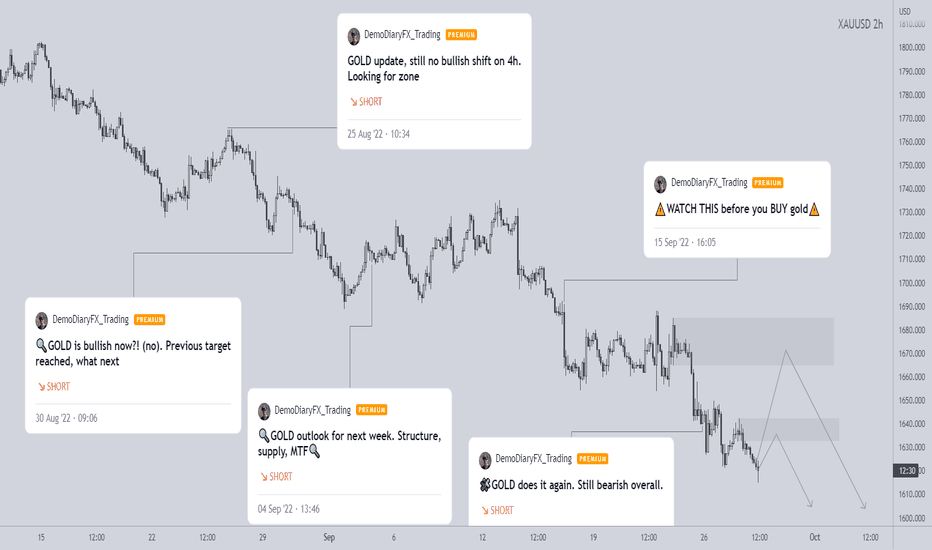This screenshot has height=550, width=932.
Task: Click the PREMIUM badge on 25 Aug post
Action: click(461, 35)
